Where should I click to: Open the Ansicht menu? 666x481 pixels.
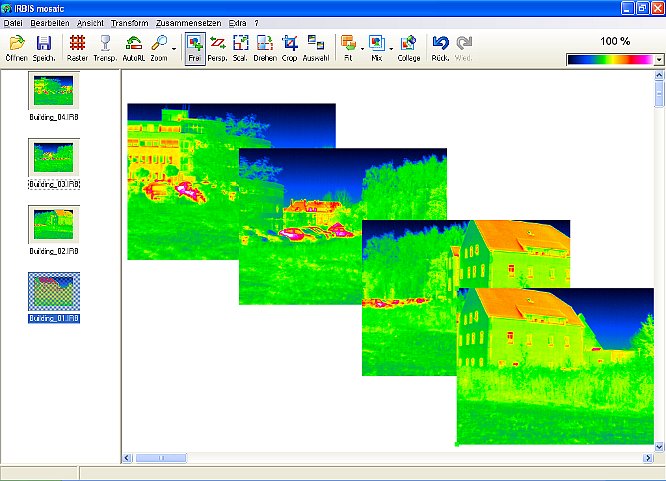coord(90,23)
